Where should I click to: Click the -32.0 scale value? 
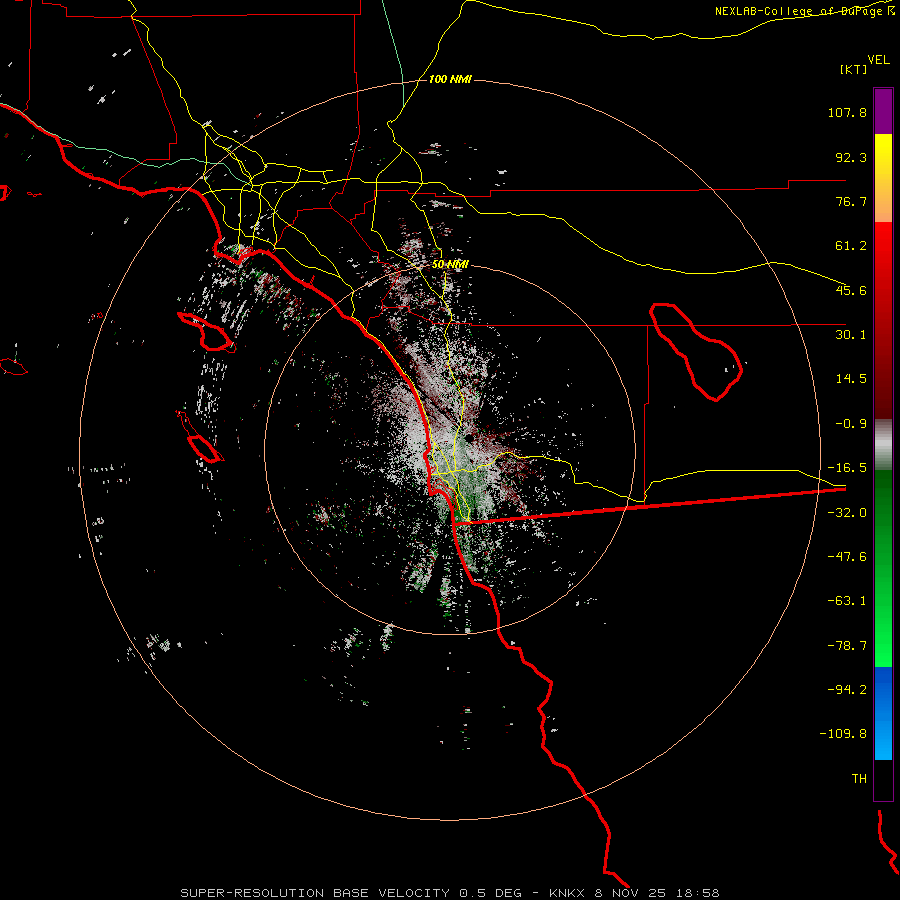coord(847,513)
